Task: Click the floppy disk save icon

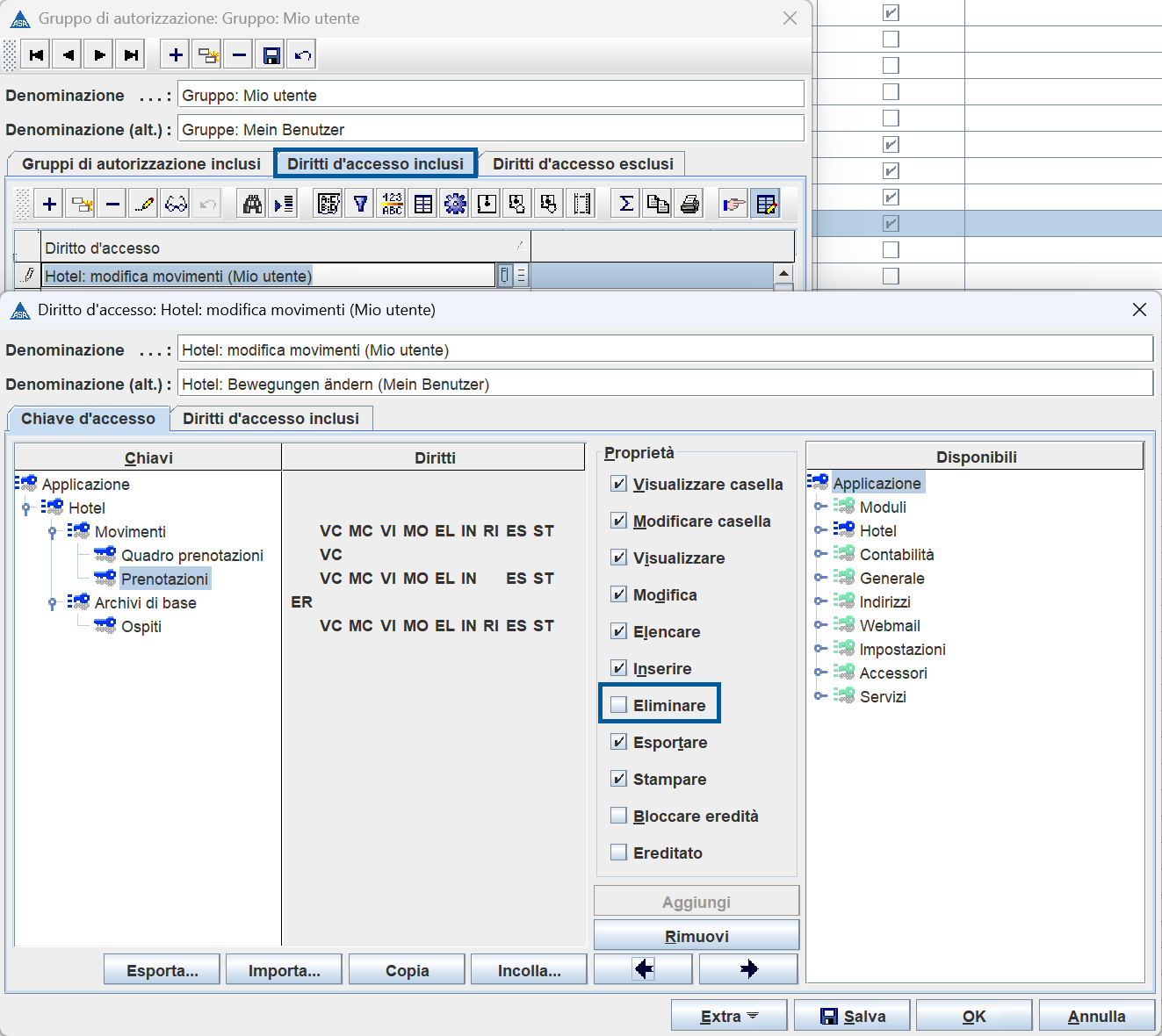Action: [271, 55]
